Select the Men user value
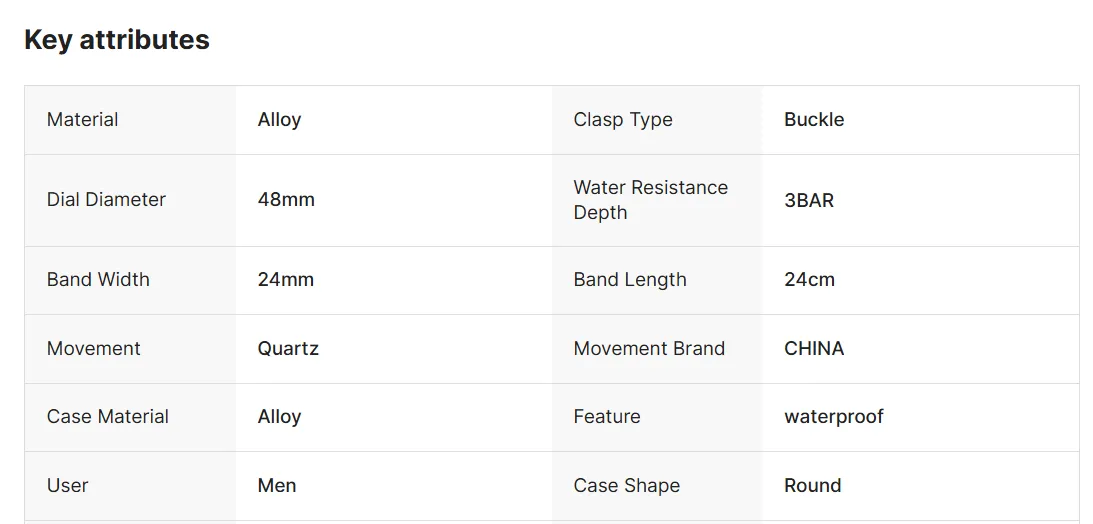The image size is (1093, 524). pyautogui.click(x=277, y=486)
